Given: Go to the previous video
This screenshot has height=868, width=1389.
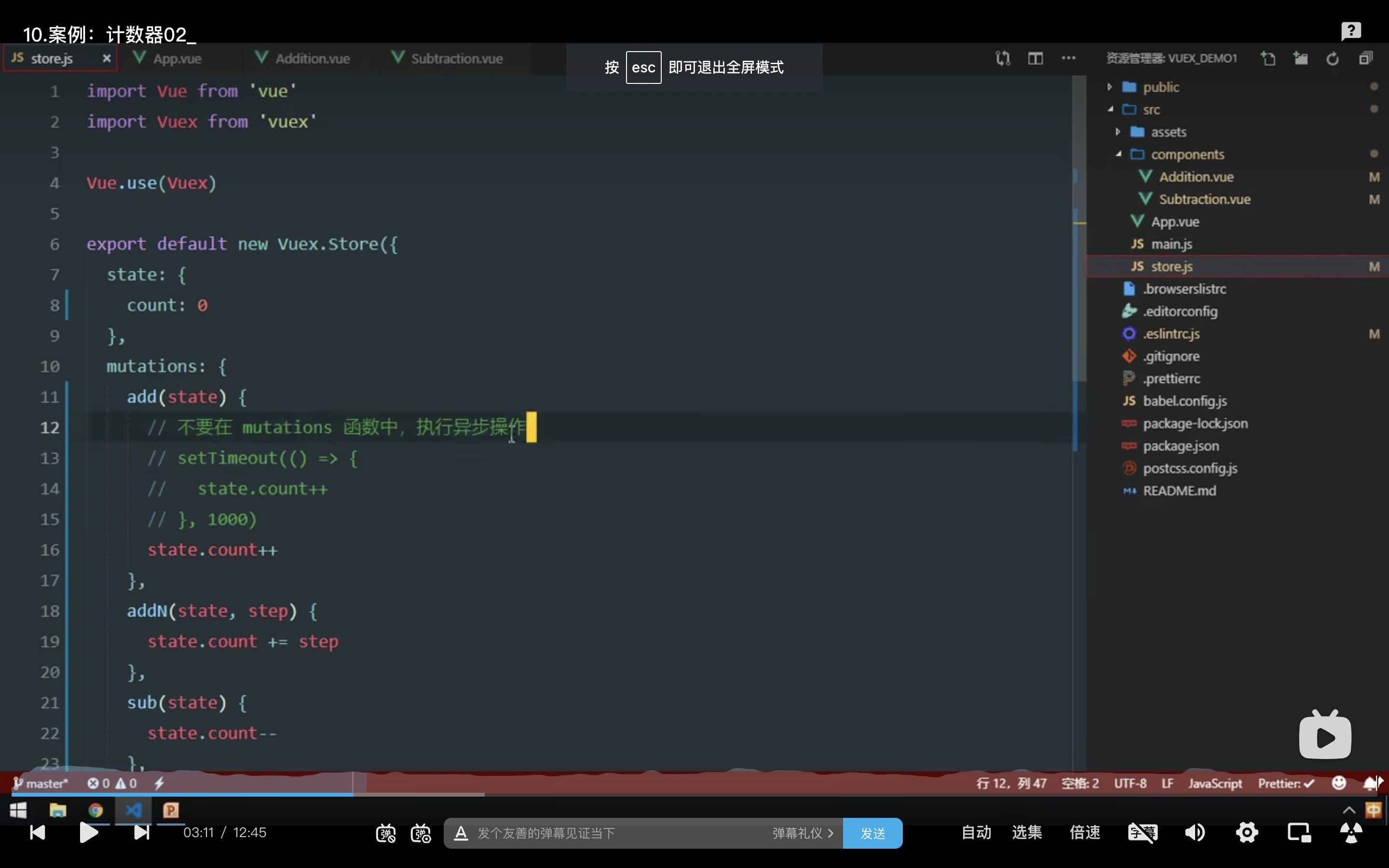Looking at the screenshot, I should point(37,832).
